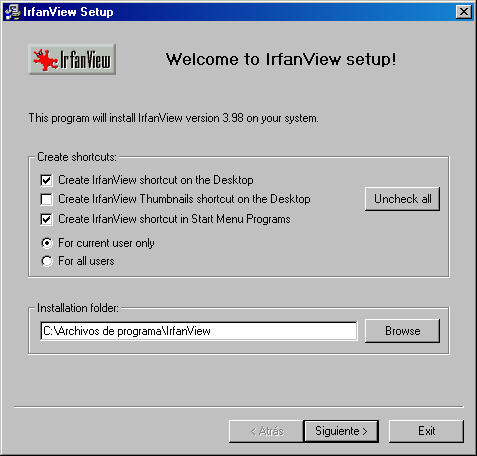Click the version 3.98 install description text
Image resolution: width=477 pixels, height=456 pixels.
coord(173,118)
